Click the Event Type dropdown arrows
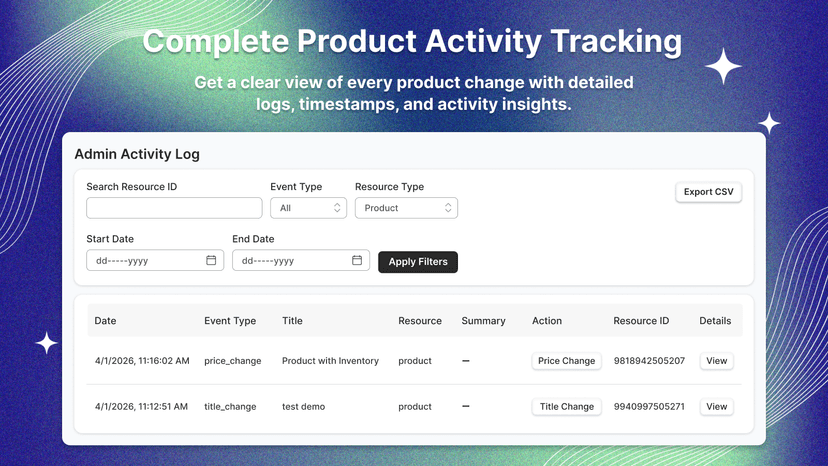This screenshot has width=828, height=466. coord(337,208)
